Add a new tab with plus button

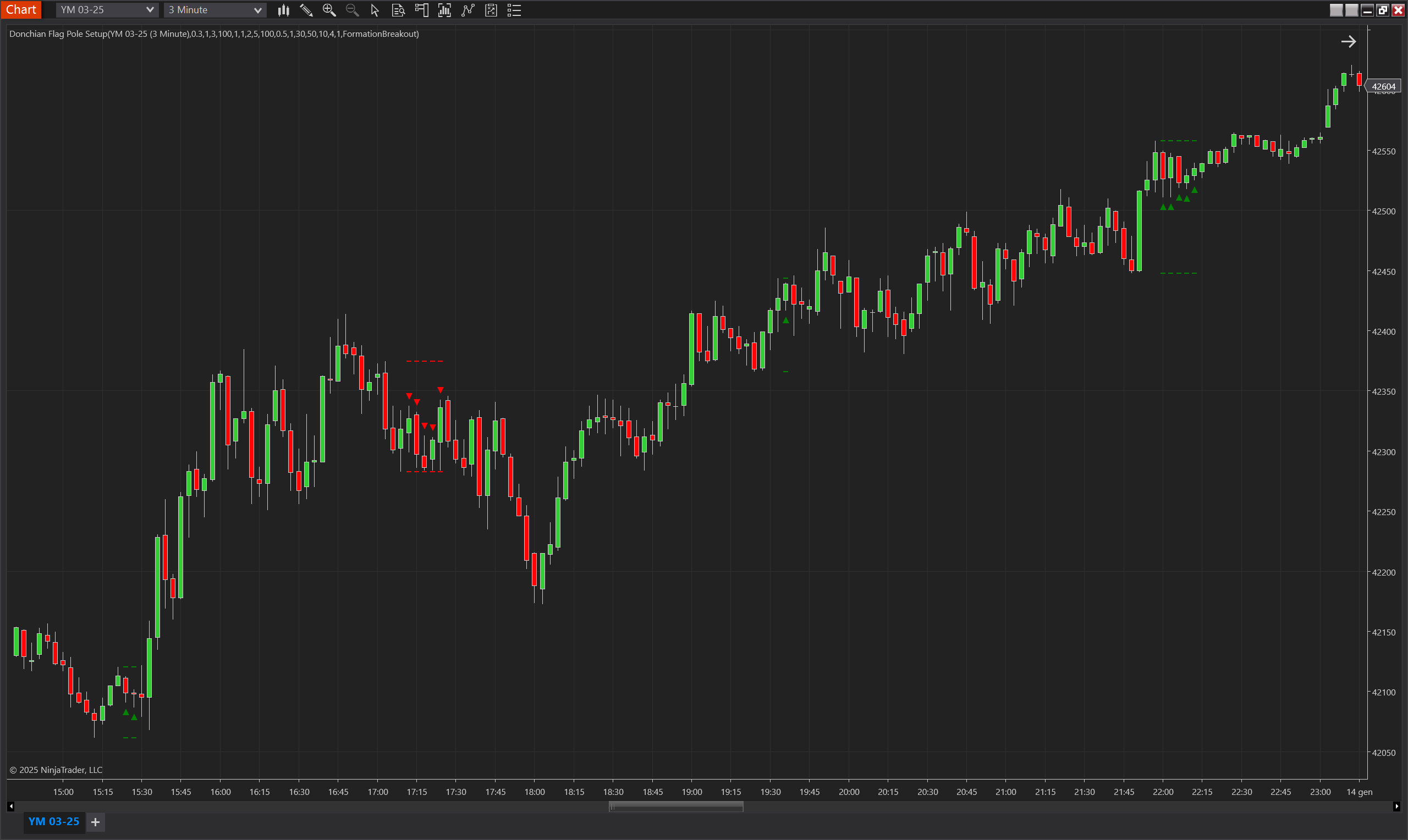tap(95, 822)
